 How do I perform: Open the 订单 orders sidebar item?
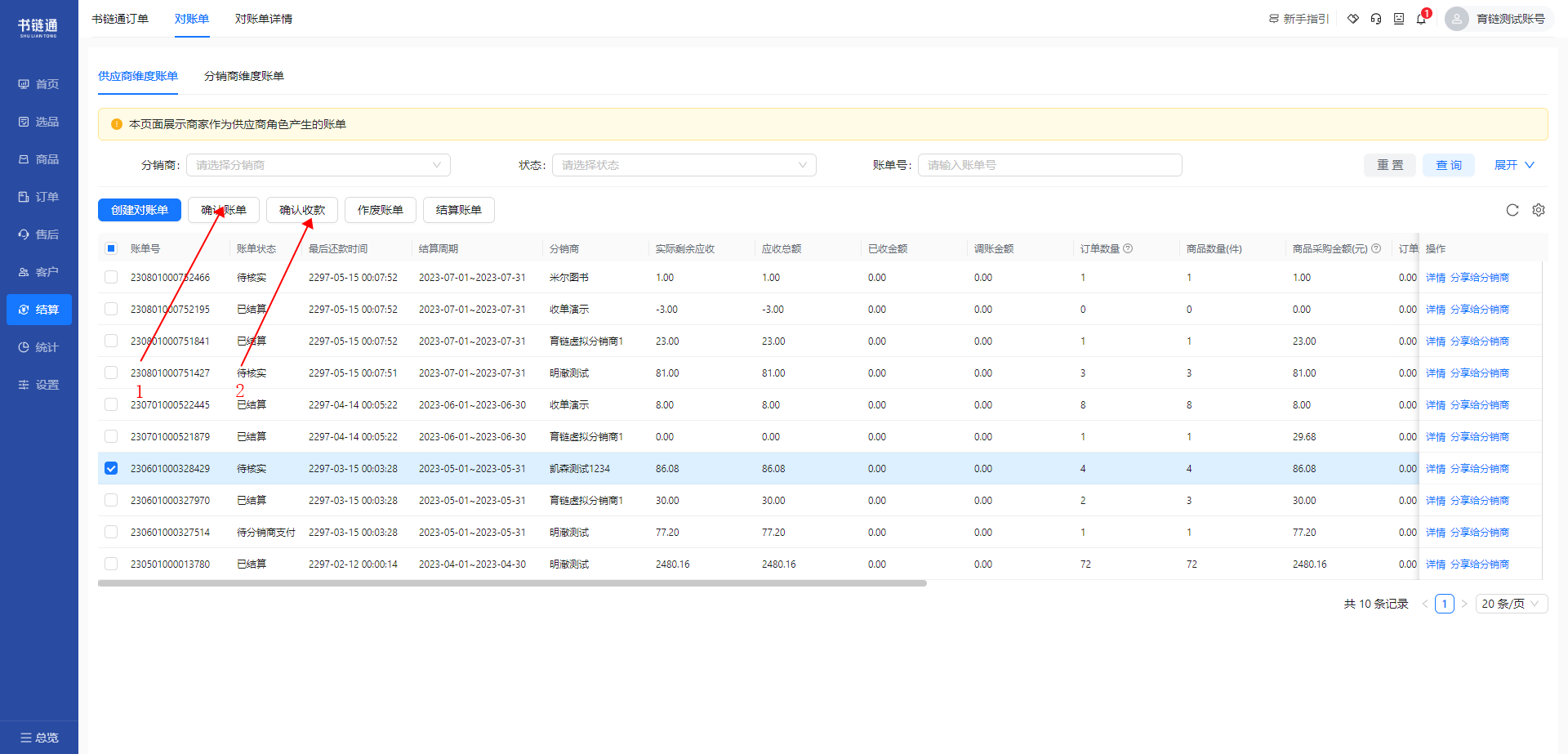[38, 197]
